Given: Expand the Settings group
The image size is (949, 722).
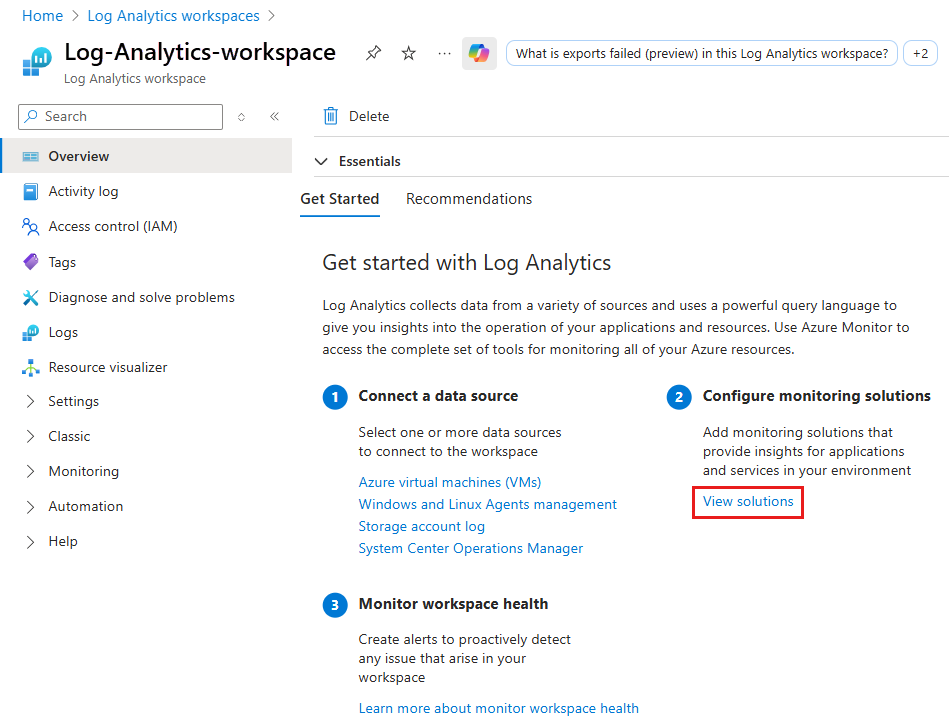Looking at the screenshot, I should 77,401.
